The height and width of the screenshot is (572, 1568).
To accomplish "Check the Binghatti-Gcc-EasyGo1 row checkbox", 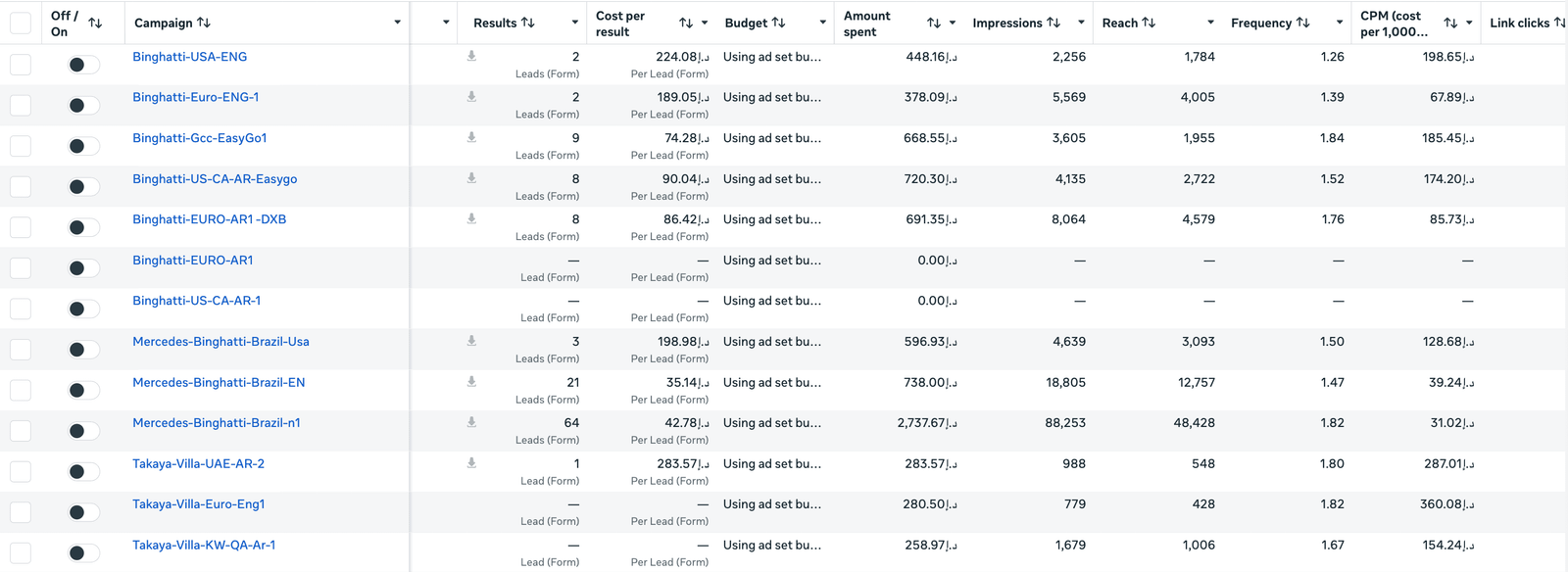I will (x=21, y=146).
